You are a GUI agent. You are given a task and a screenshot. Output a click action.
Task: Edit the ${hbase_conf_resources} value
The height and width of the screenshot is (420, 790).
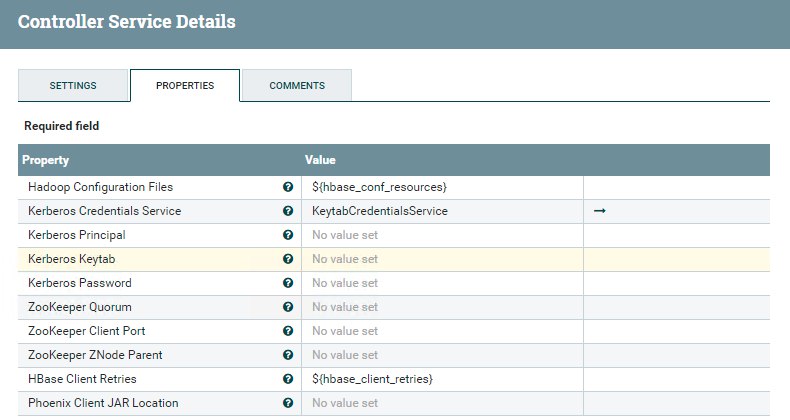[x=442, y=187]
